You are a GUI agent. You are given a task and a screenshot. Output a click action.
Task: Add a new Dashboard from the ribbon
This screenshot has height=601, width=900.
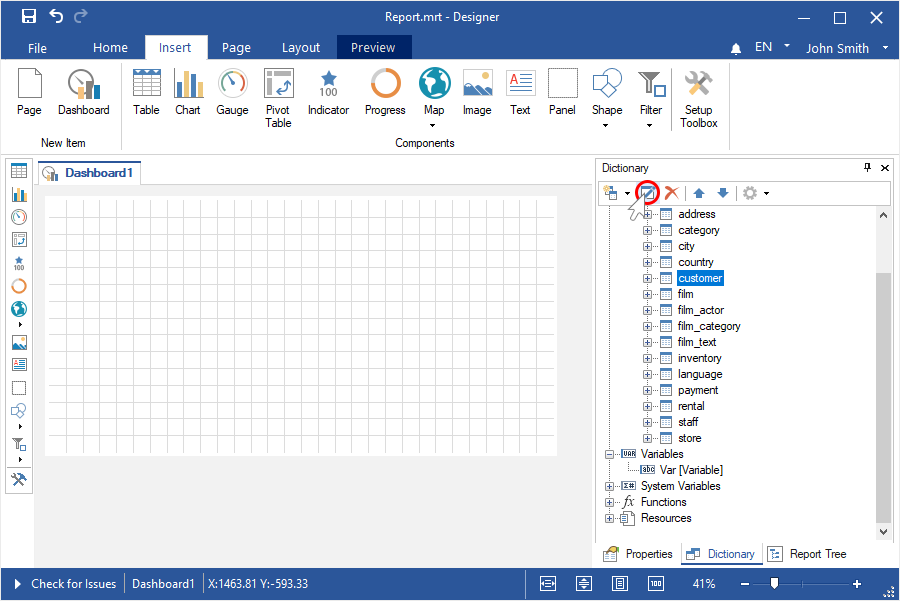point(84,92)
